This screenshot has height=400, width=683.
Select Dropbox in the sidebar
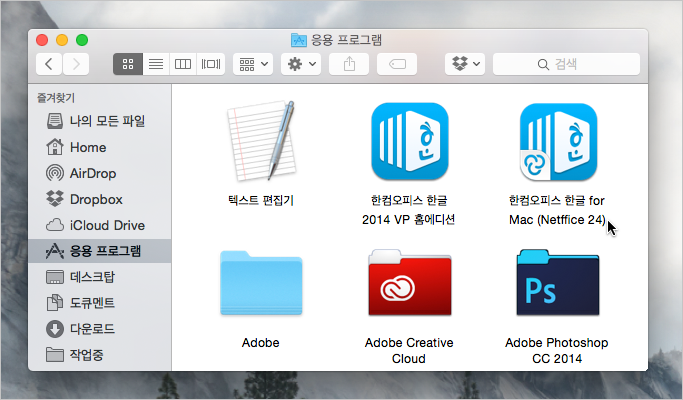click(100, 199)
